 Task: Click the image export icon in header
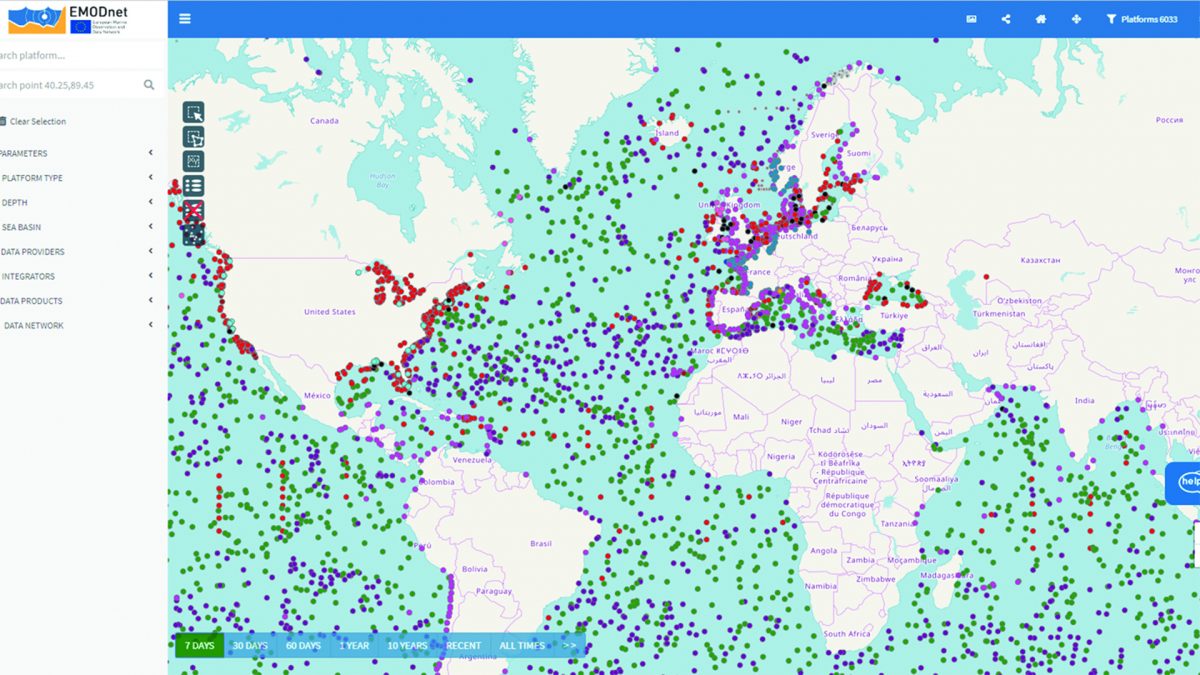click(x=971, y=19)
